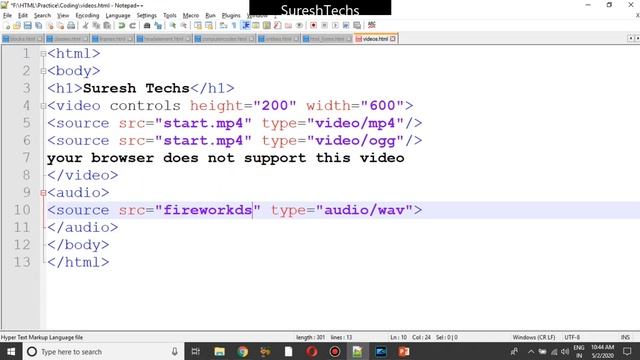Click the Windows (CR LF) status entry
This screenshot has height=360, width=640.
click(533, 338)
